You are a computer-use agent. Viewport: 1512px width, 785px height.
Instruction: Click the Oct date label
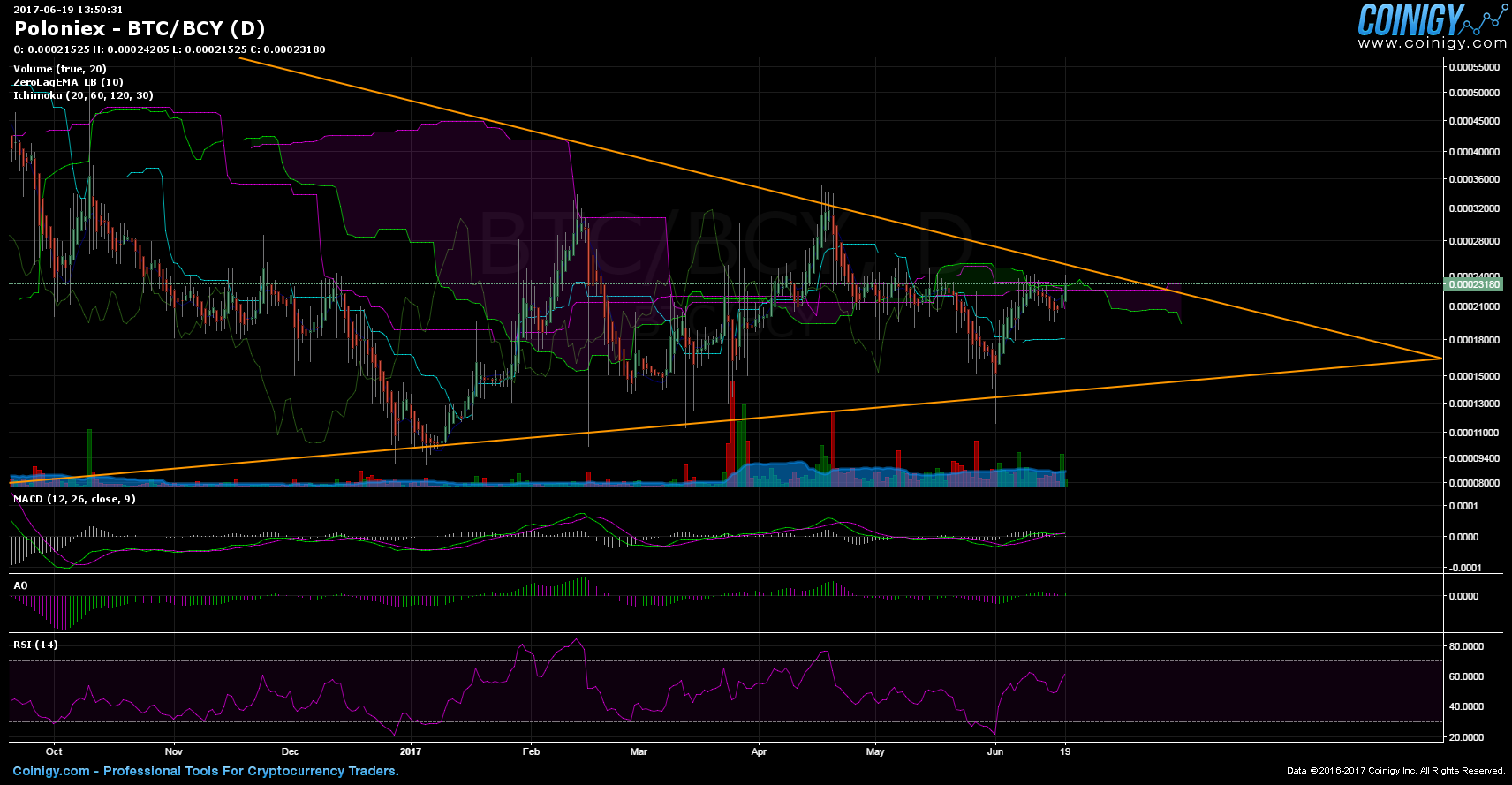pos(54,751)
